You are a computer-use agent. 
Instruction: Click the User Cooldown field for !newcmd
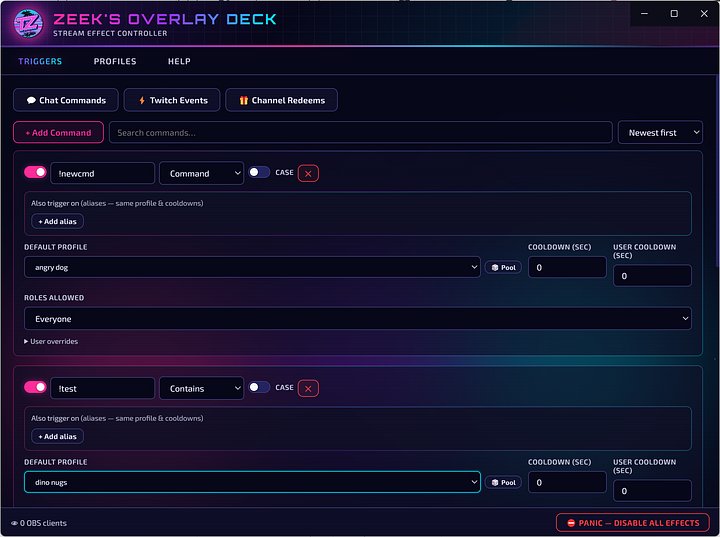pos(652,276)
